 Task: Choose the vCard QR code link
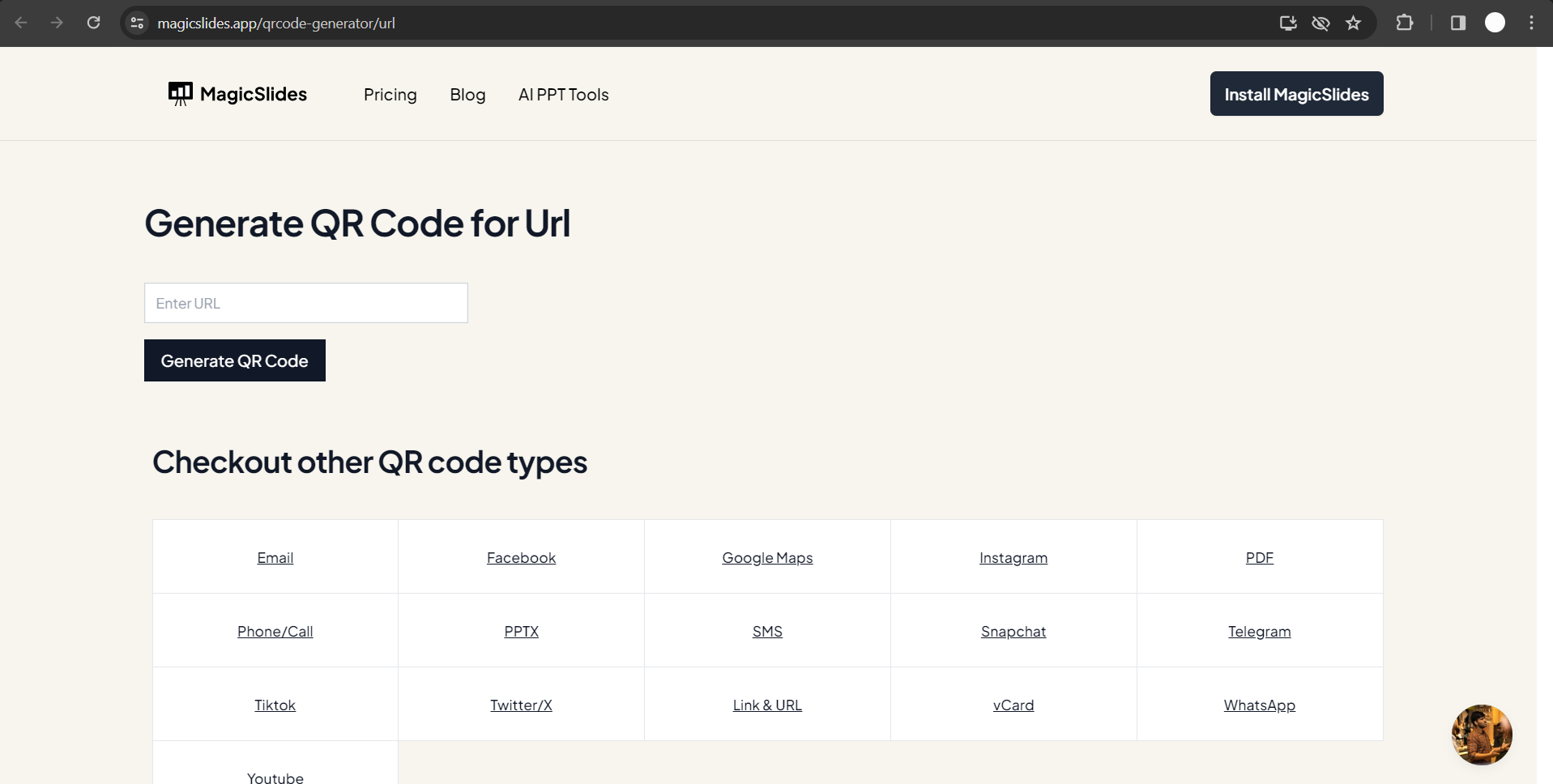[1013, 705]
